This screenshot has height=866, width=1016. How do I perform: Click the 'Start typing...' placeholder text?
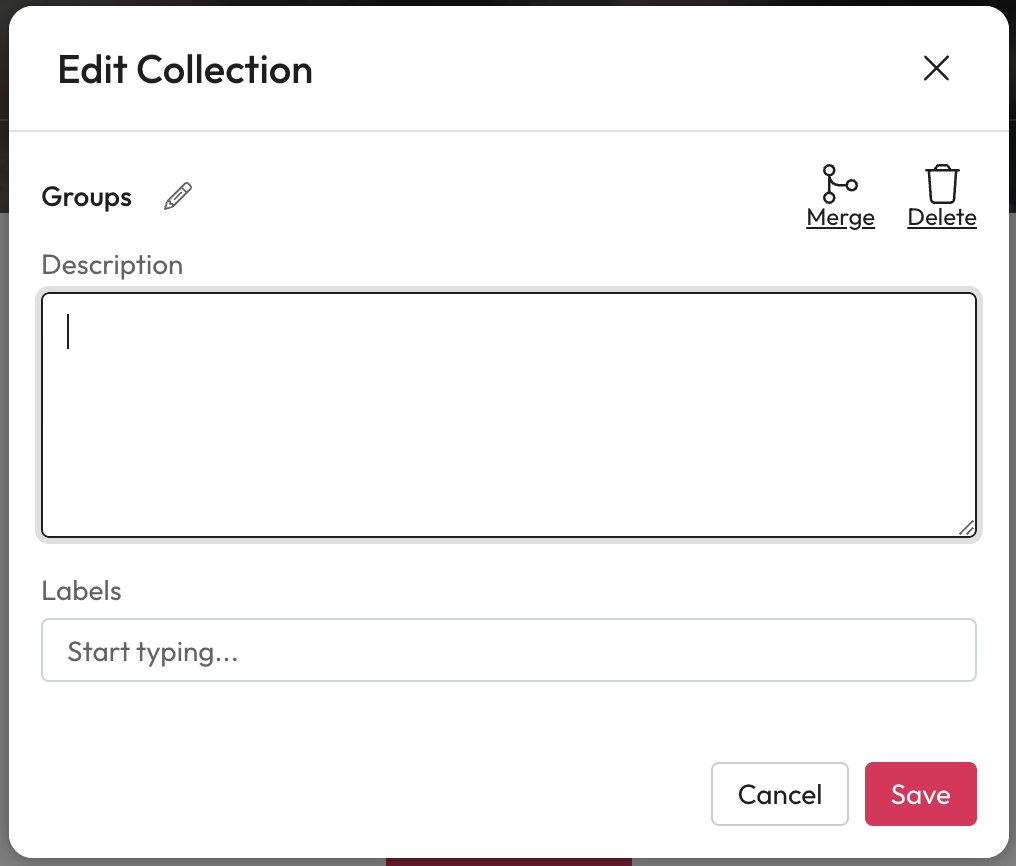(x=153, y=652)
